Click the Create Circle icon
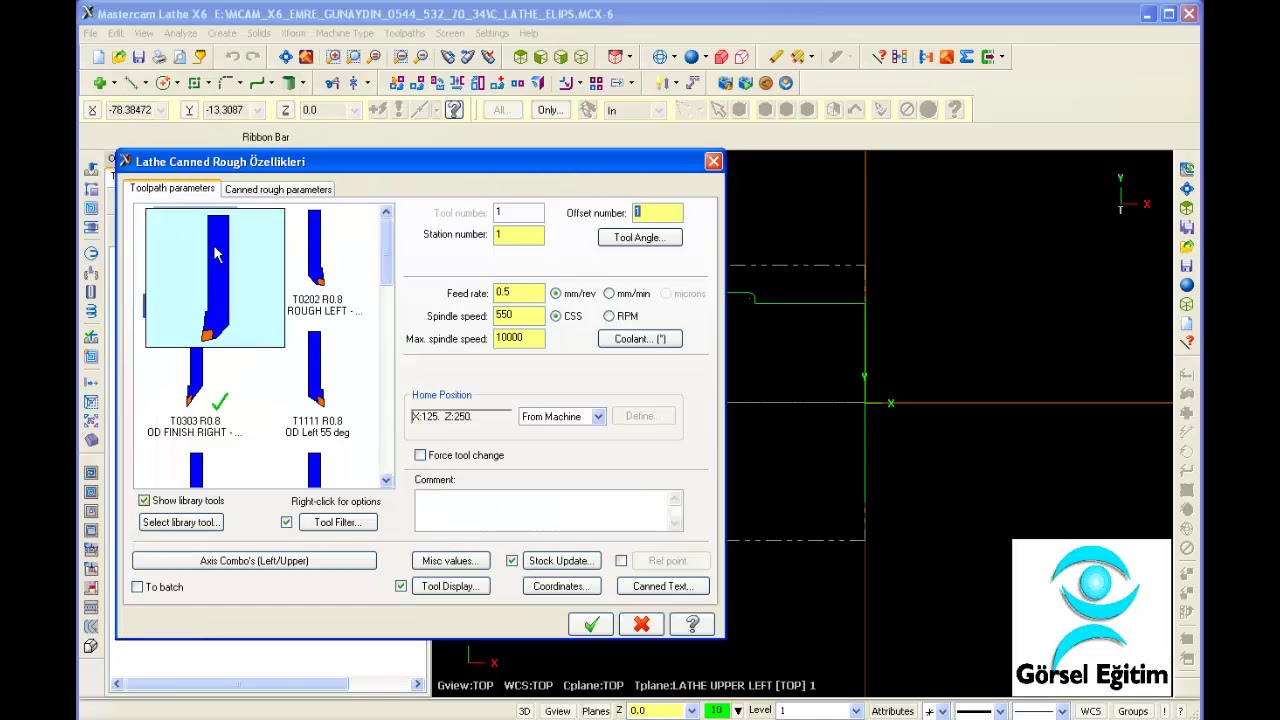The width and height of the screenshot is (1280, 720). (162, 83)
